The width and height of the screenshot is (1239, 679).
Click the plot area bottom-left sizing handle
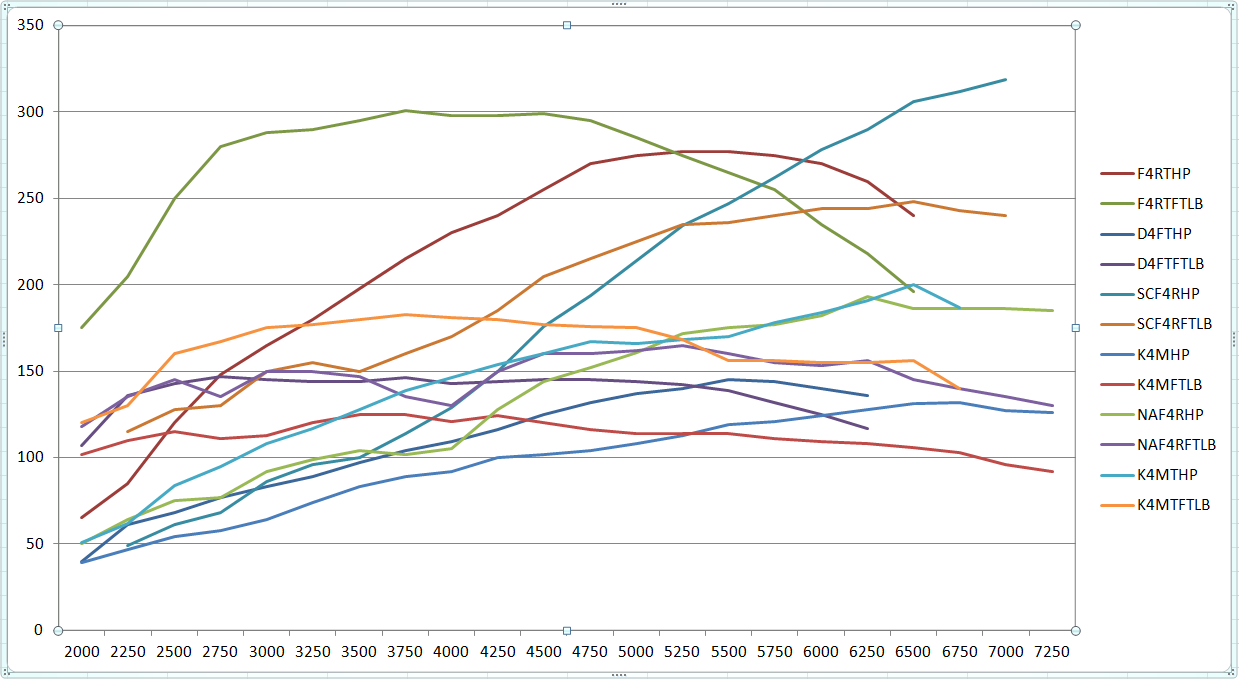58,631
